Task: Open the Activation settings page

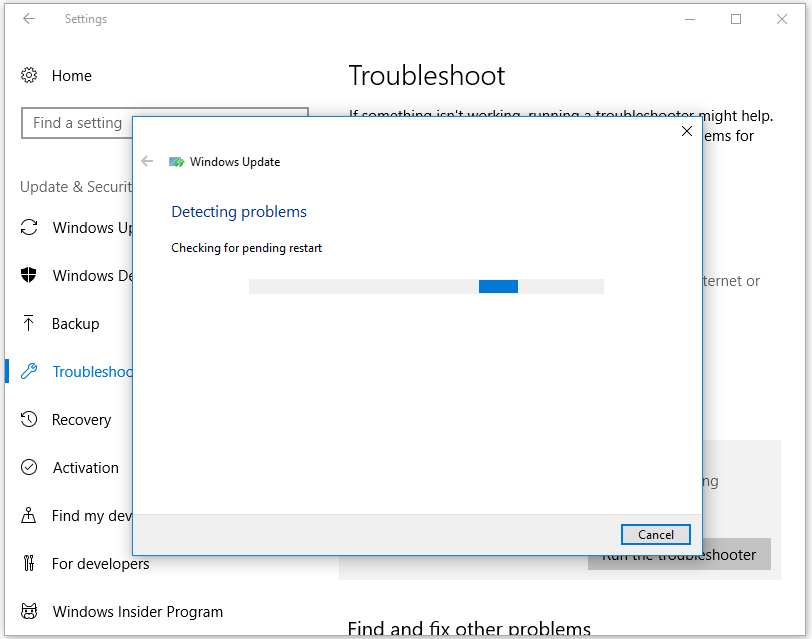Action: click(86, 468)
